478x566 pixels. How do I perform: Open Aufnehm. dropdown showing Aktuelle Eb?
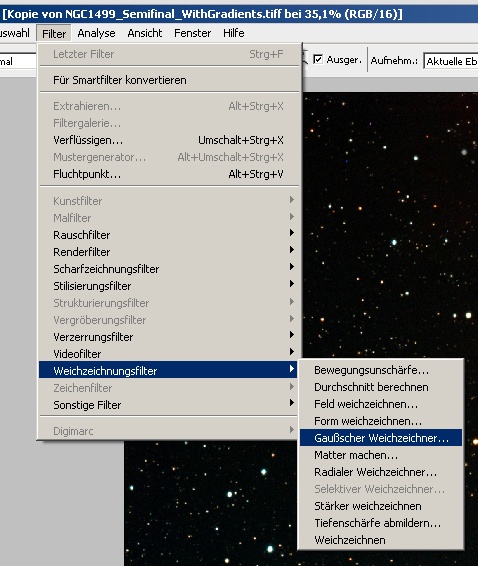pos(451,61)
